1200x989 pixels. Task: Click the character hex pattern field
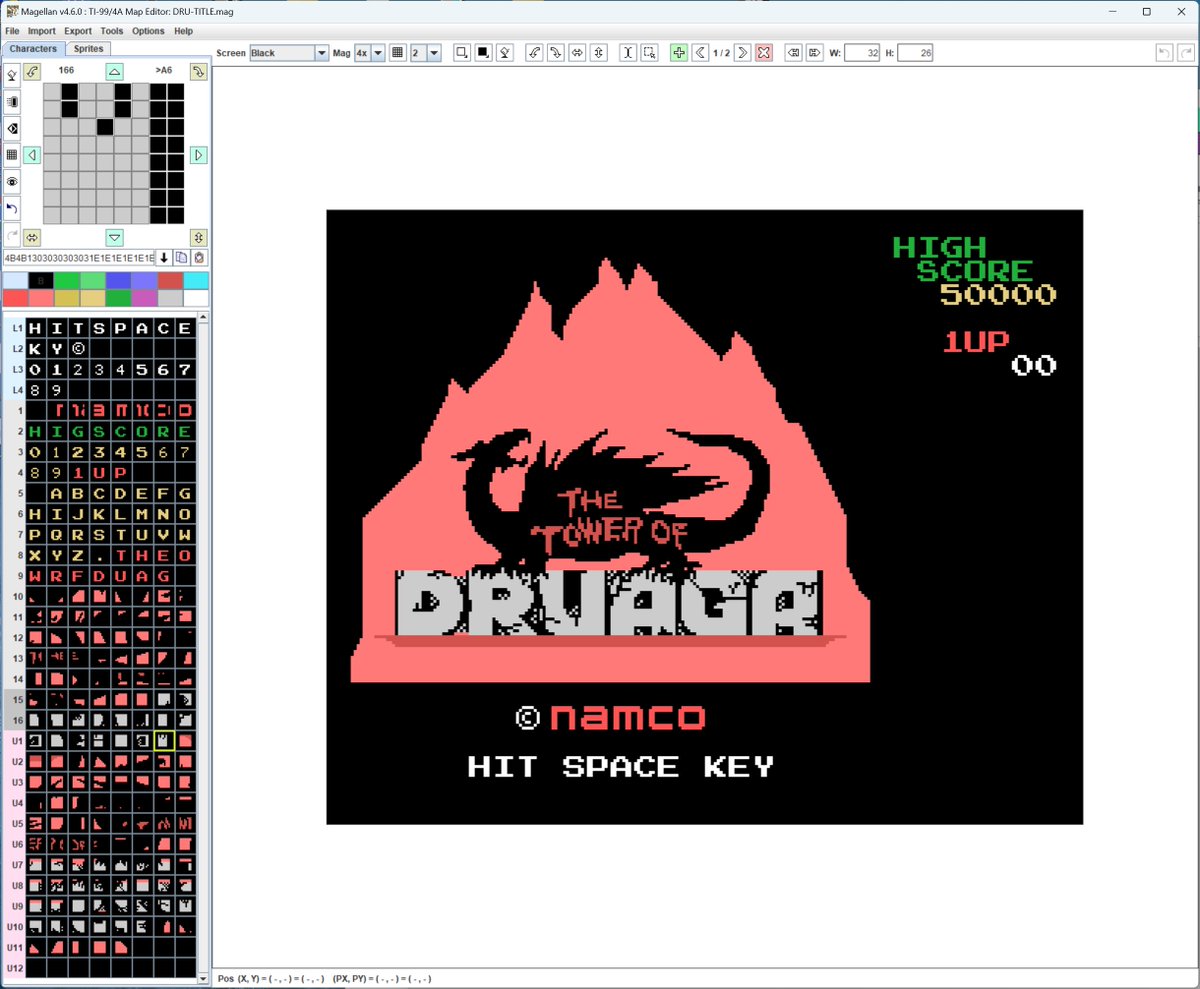[x=79, y=258]
